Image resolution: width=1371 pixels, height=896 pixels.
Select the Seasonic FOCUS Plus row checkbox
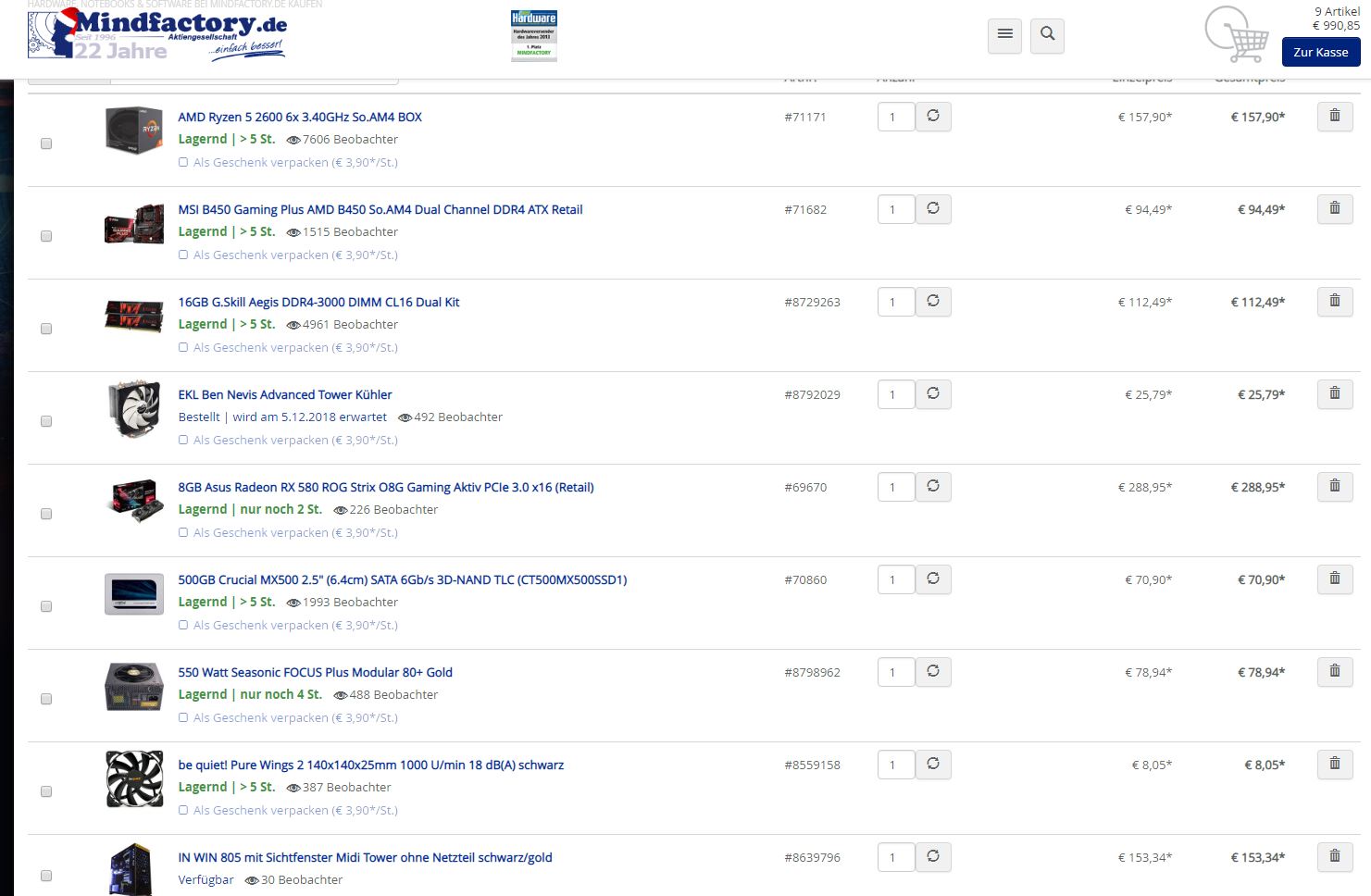point(46,699)
